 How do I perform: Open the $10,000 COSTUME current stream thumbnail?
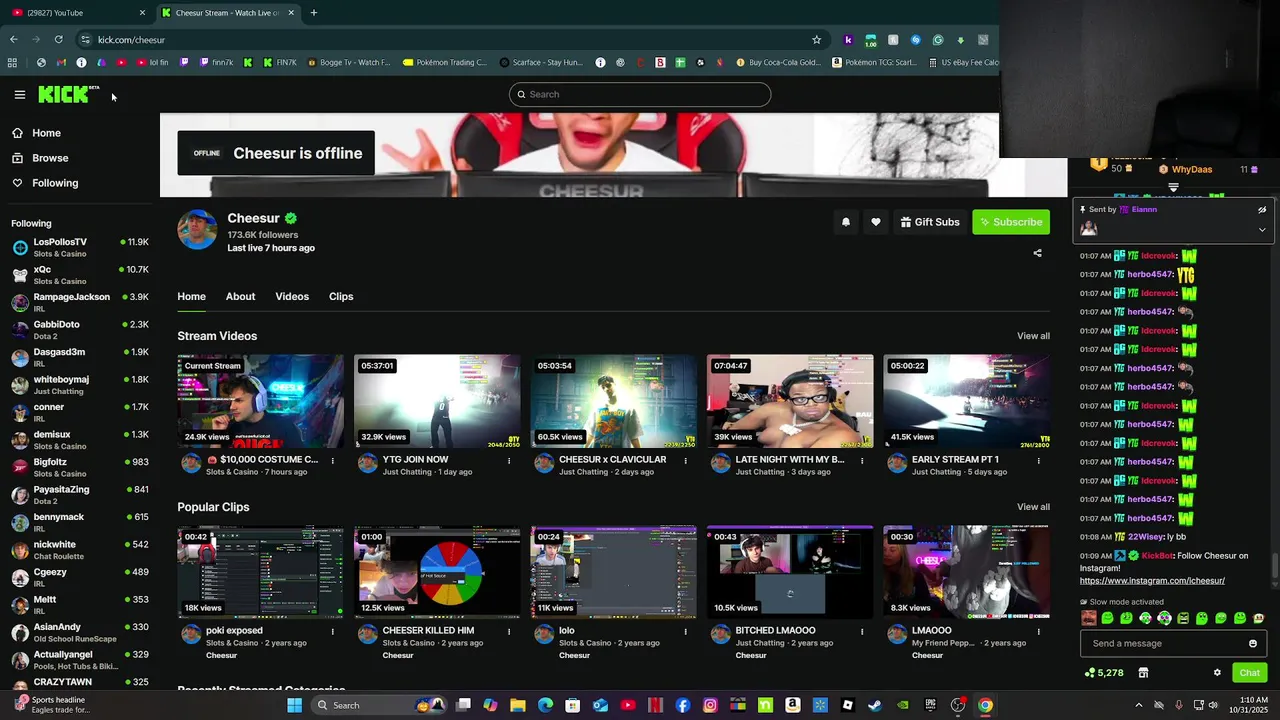coord(260,401)
